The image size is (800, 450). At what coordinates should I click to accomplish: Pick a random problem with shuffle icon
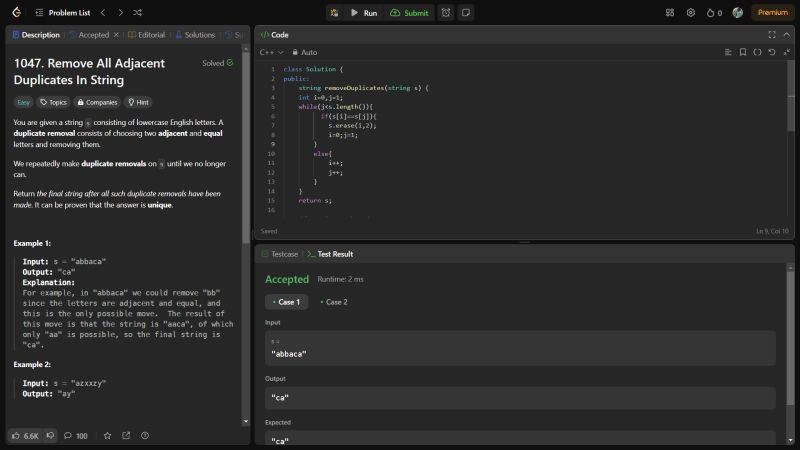pos(137,13)
